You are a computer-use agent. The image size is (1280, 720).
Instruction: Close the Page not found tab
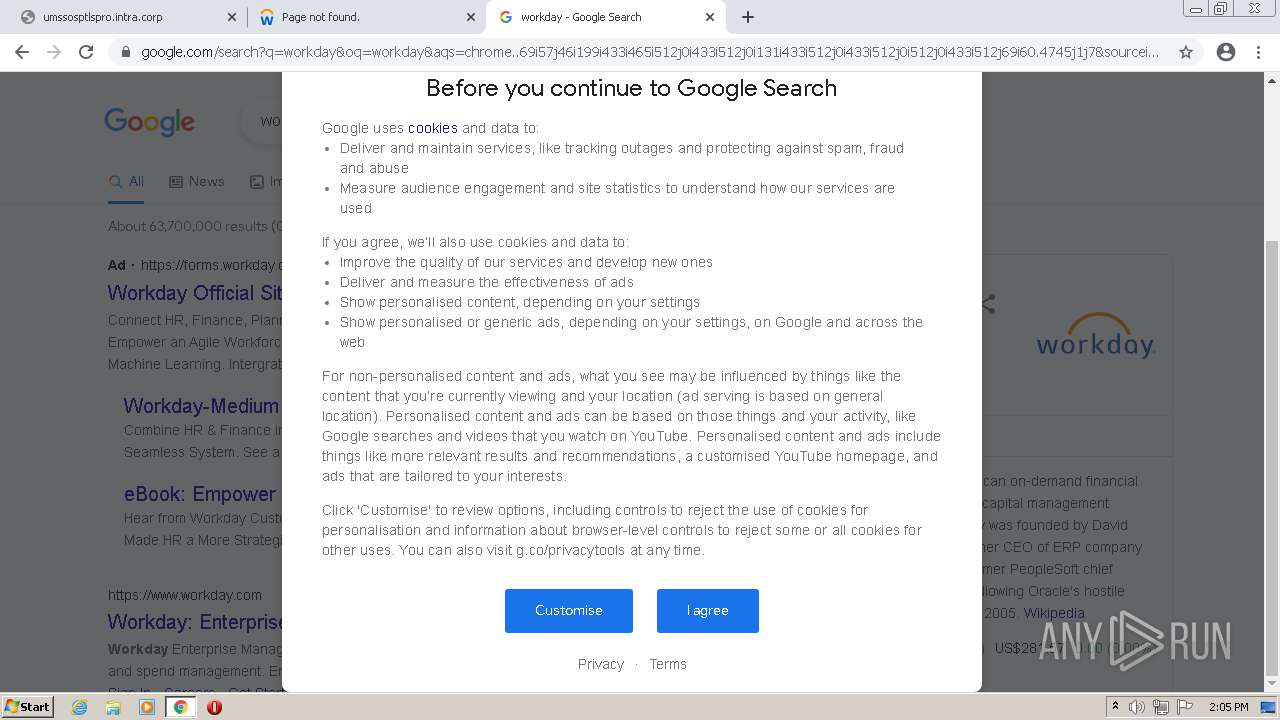click(471, 17)
